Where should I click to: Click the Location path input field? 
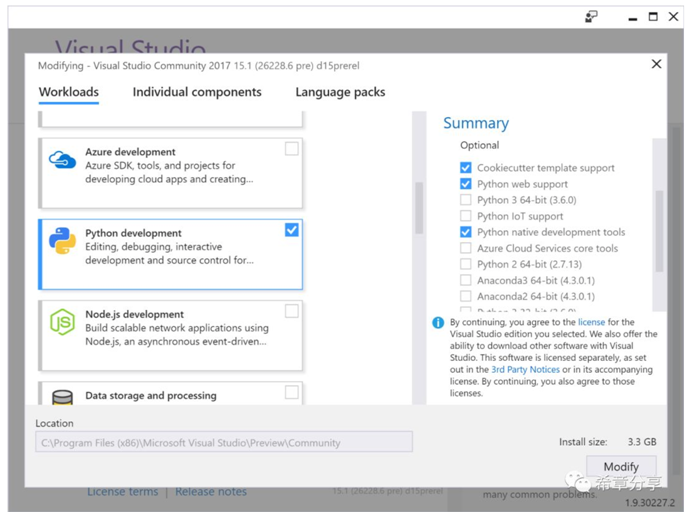(x=224, y=442)
